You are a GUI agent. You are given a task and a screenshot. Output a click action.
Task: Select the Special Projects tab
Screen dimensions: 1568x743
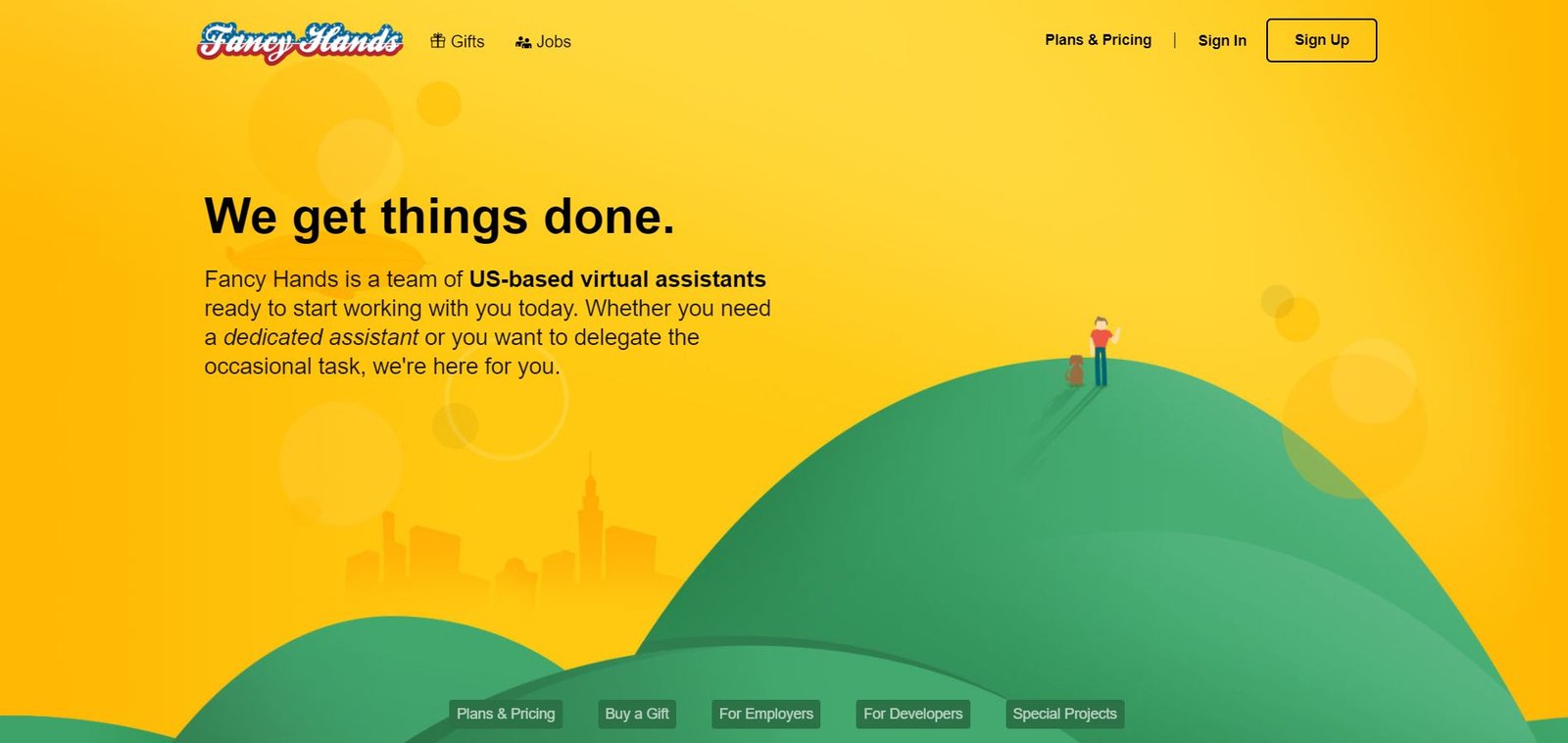tap(1064, 714)
